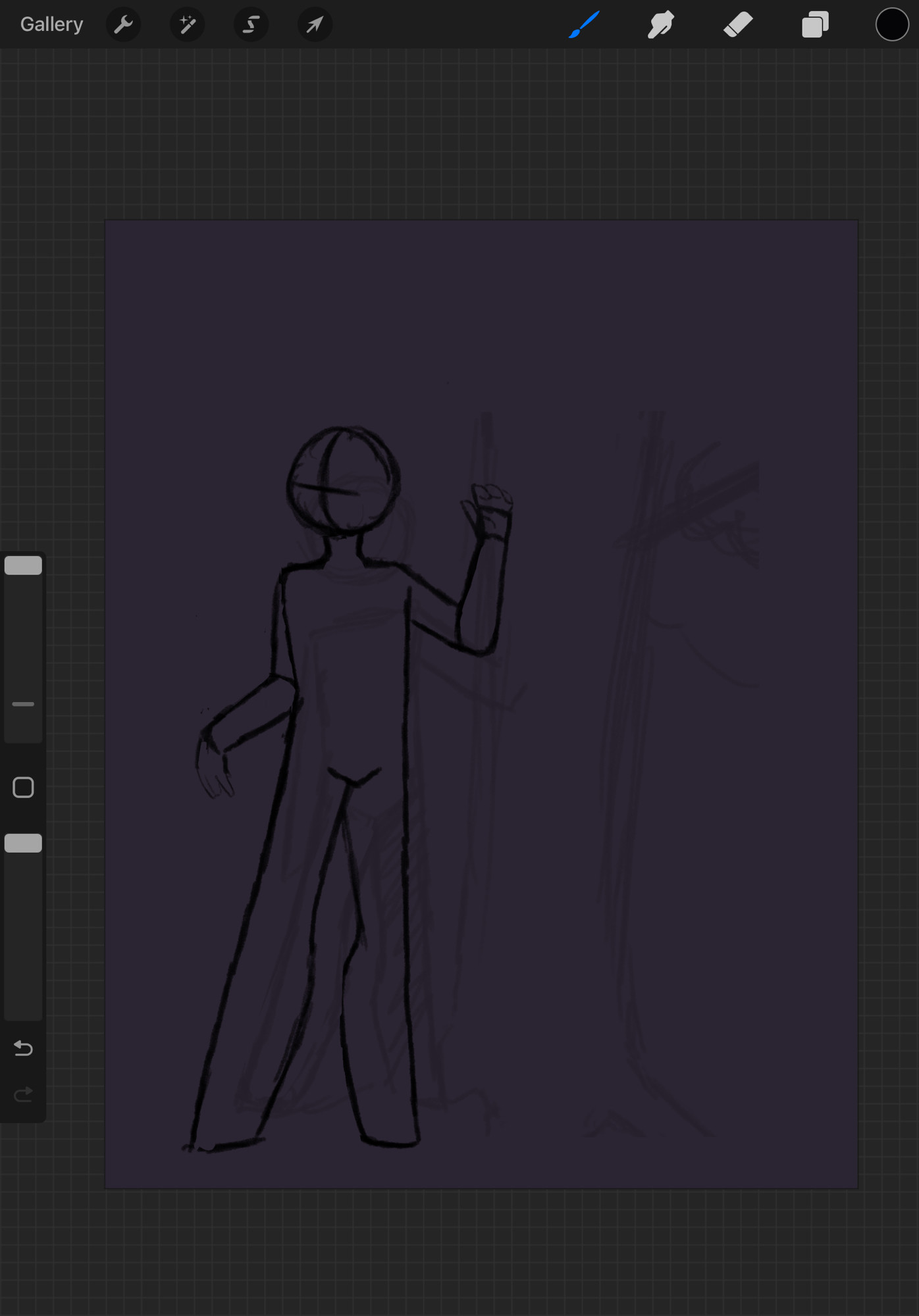This screenshot has height=1316, width=919.
Task: Activate the Transform arrow tool
Action: click(315, 24)
